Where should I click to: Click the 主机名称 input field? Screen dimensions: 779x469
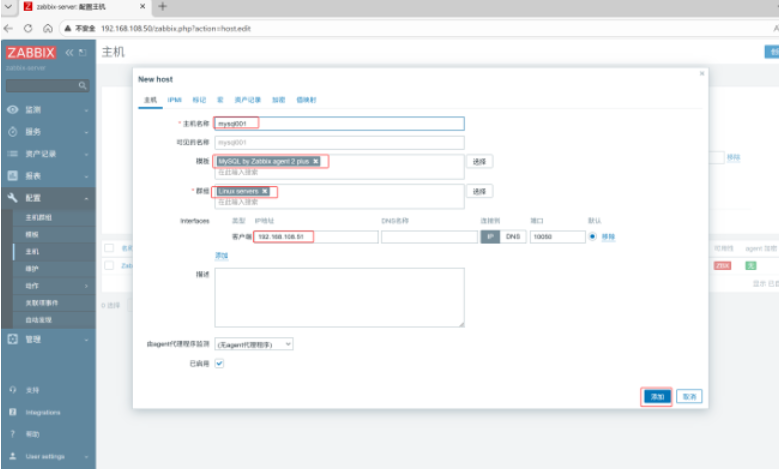point(339,123)
